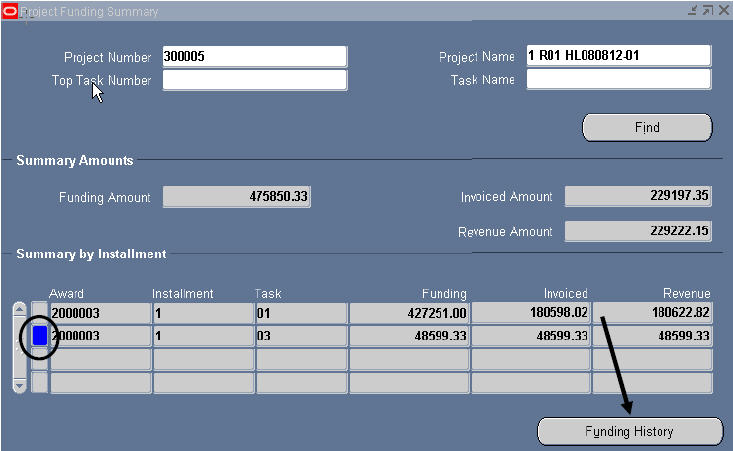The width and height of the screenshot is (733, 451).
Task: Click the Revenue Amount field 229222.15
Action: (x=638, y=231)
